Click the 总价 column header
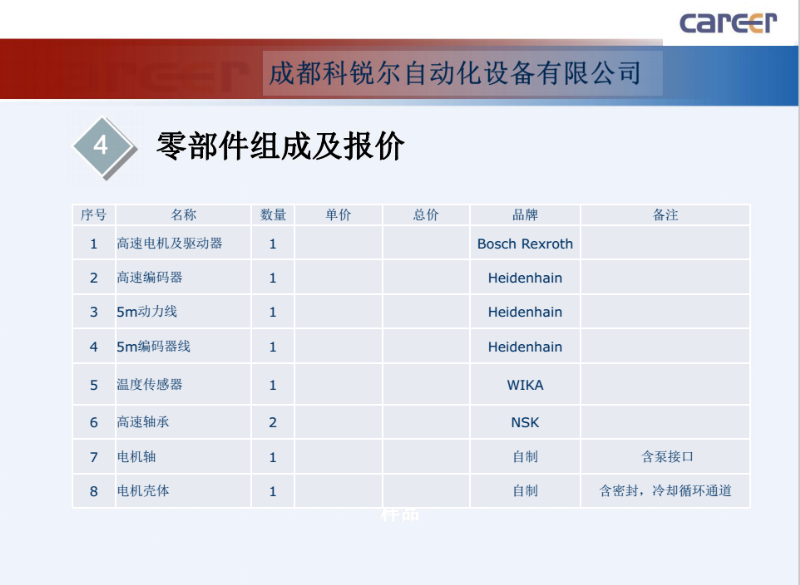This screenshot has width=800, height=585. pyautogui.click(x=426, y=215)
